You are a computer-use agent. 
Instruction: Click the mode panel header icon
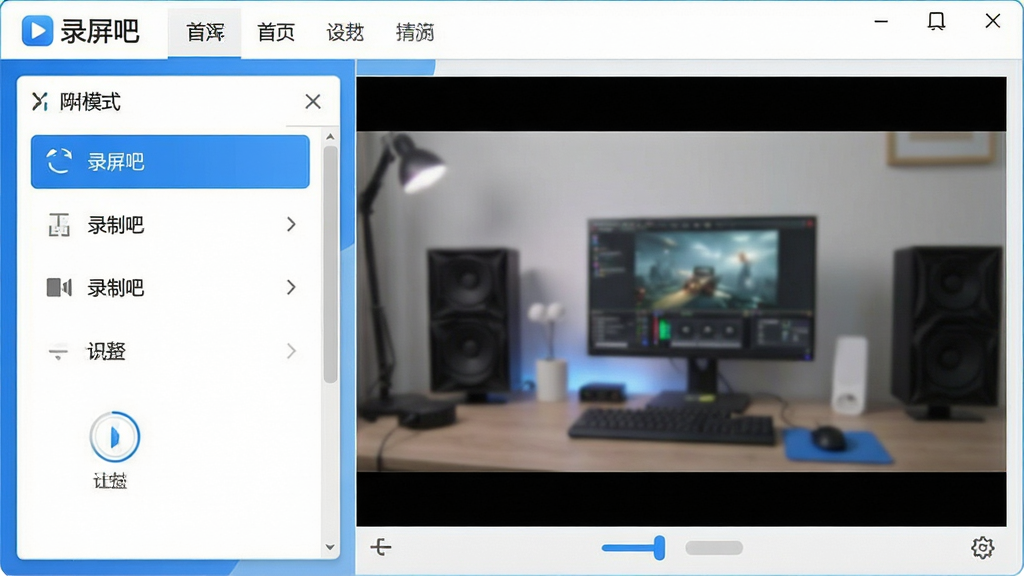(40, 101)
